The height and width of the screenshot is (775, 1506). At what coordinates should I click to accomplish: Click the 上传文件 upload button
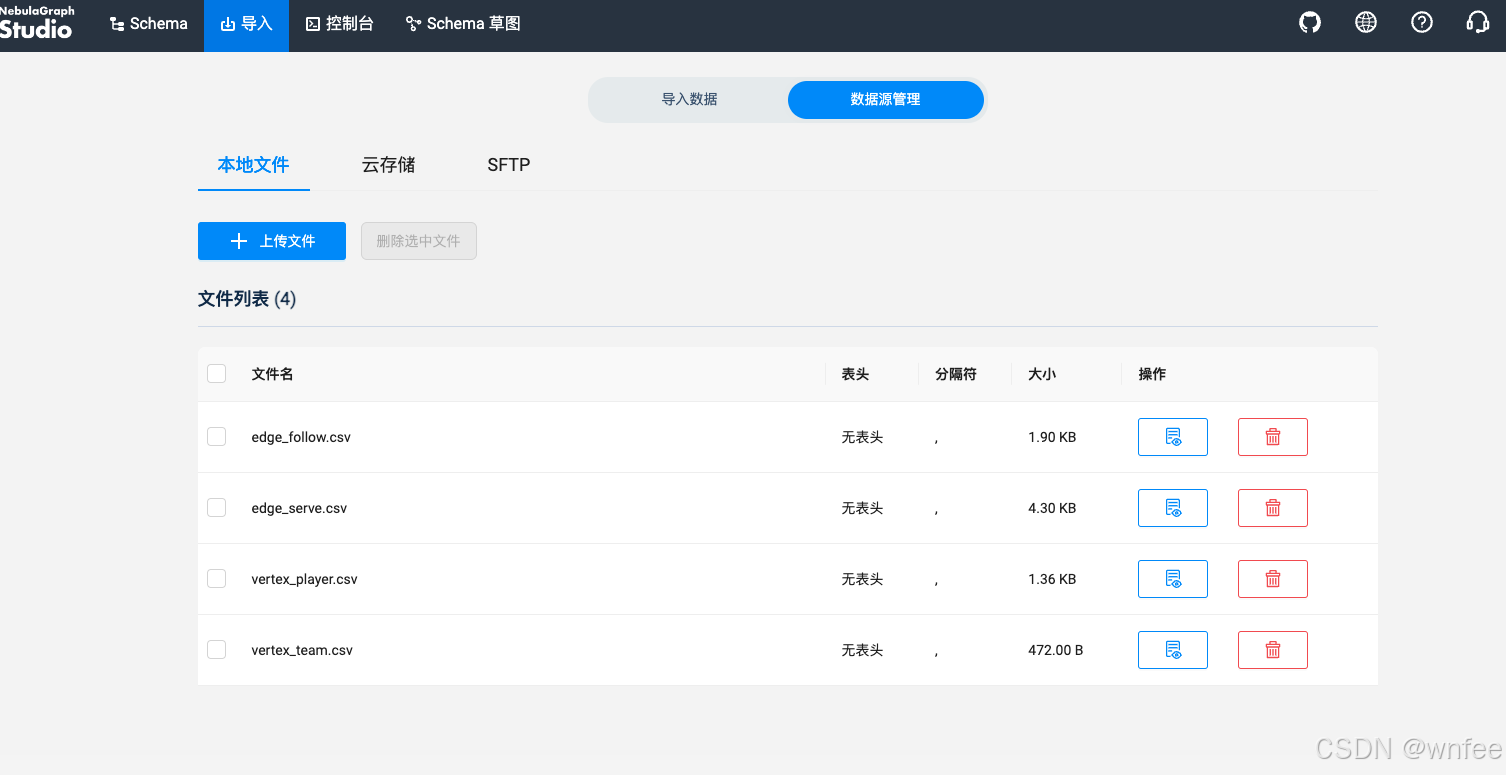272,241
